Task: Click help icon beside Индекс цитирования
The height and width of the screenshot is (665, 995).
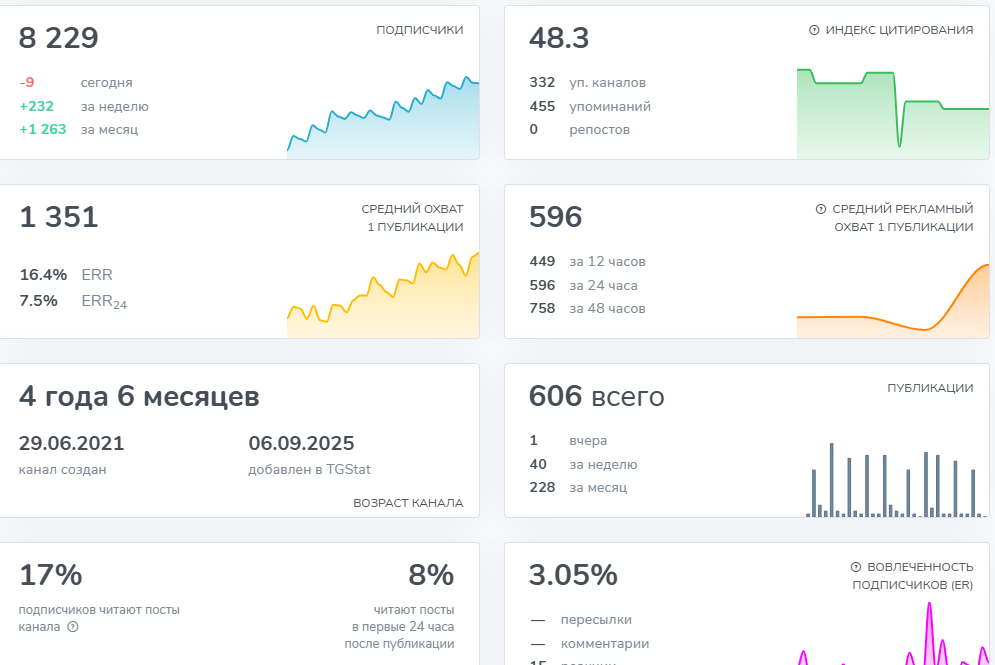Action: 814,30
